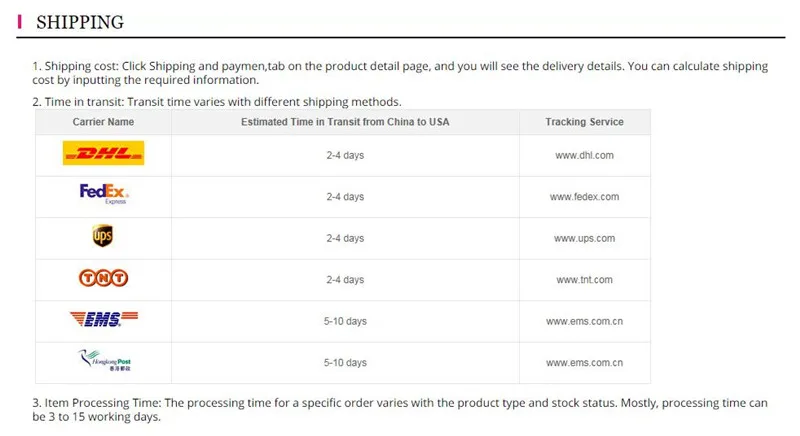The width and height of the screenshot is (800, 436).
Task: Select the EMS carrier logo
Action: click(x=104, y=319)
